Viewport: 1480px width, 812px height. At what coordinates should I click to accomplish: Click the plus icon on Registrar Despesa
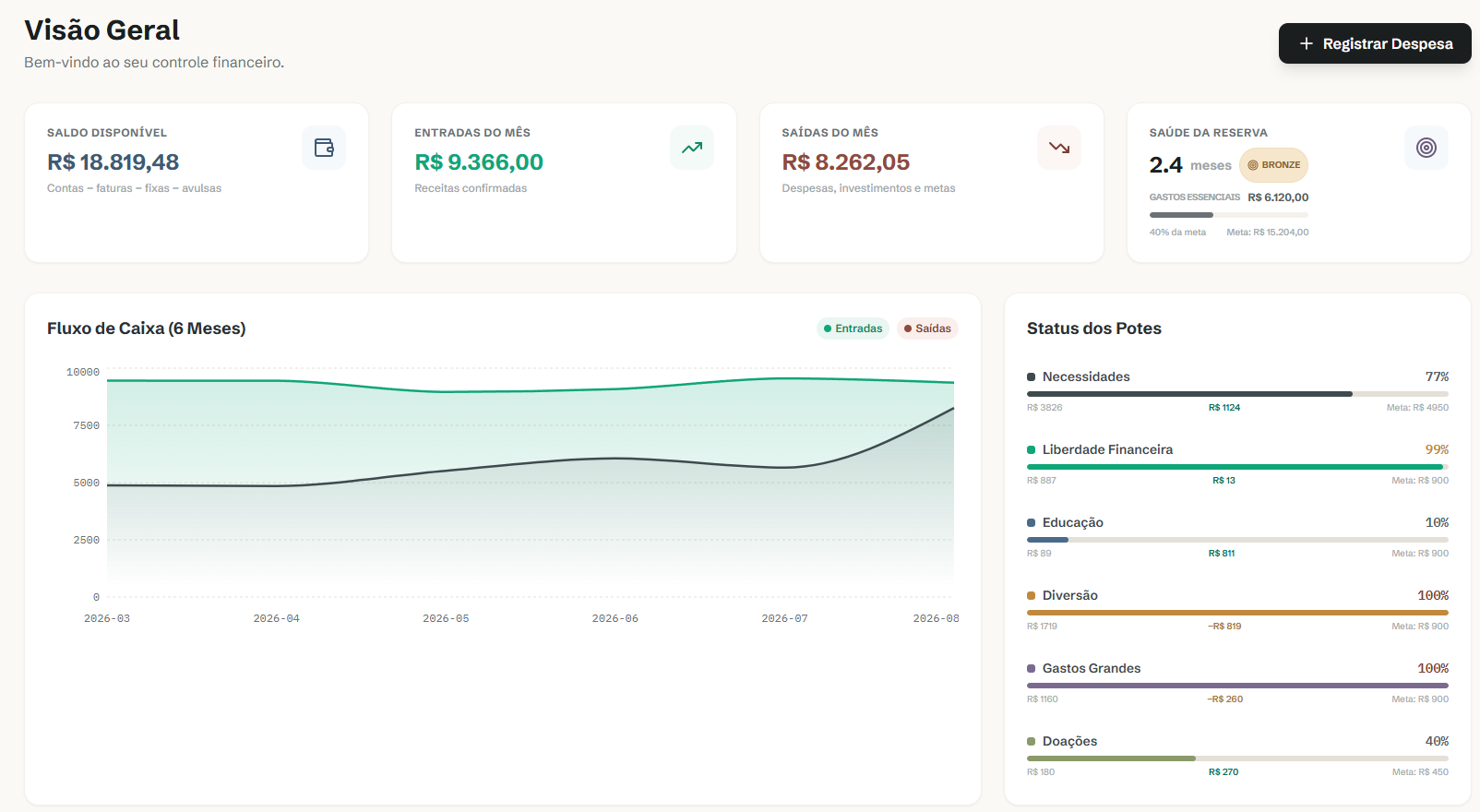pos(1307,43)
